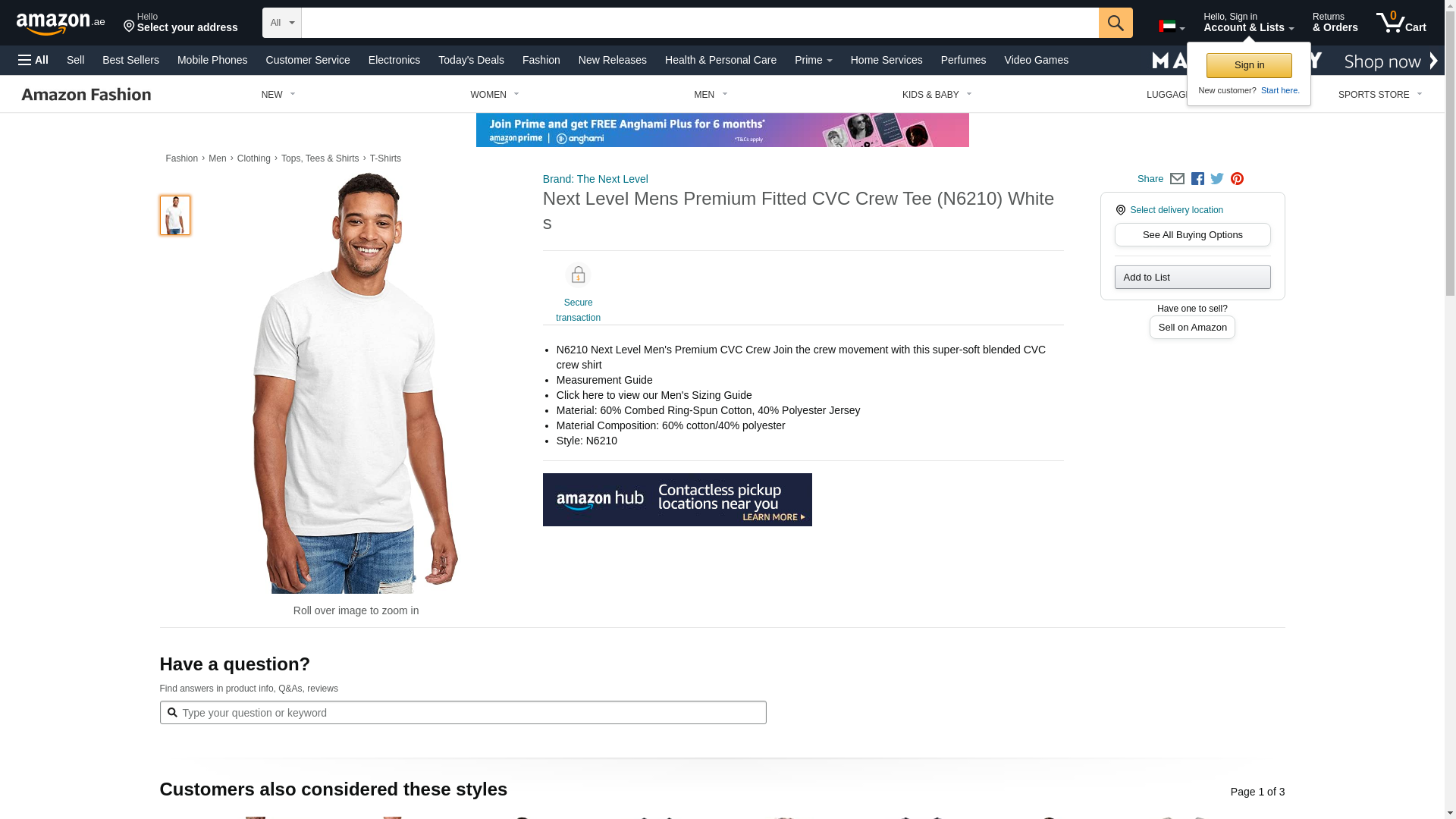Click See All Buying Options button
The image size is (1456, 819).
tap(1192, 235)
